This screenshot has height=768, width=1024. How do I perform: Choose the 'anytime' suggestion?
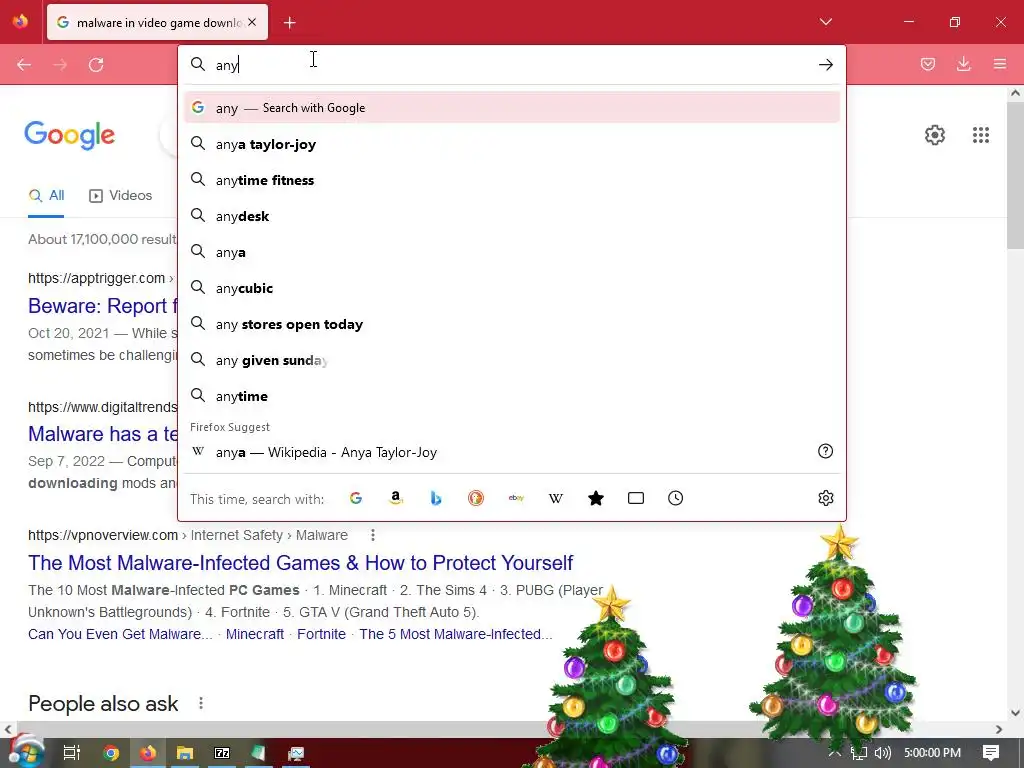point(512,396)
